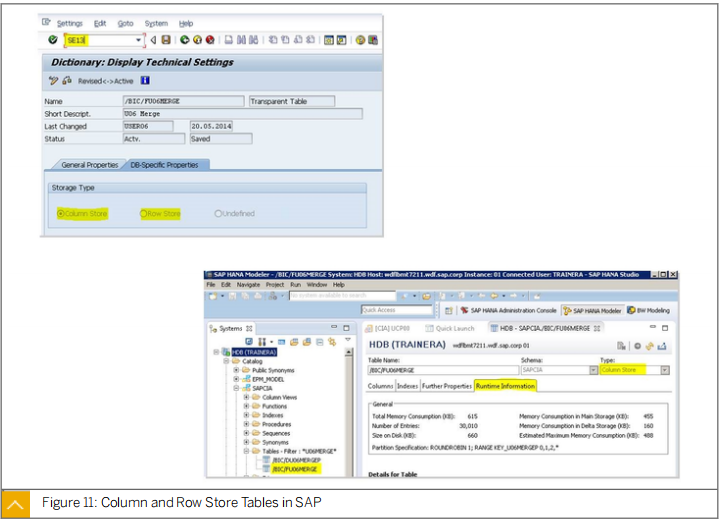
Task: Expand the Column Views folder
Action: tap(246, 397)
